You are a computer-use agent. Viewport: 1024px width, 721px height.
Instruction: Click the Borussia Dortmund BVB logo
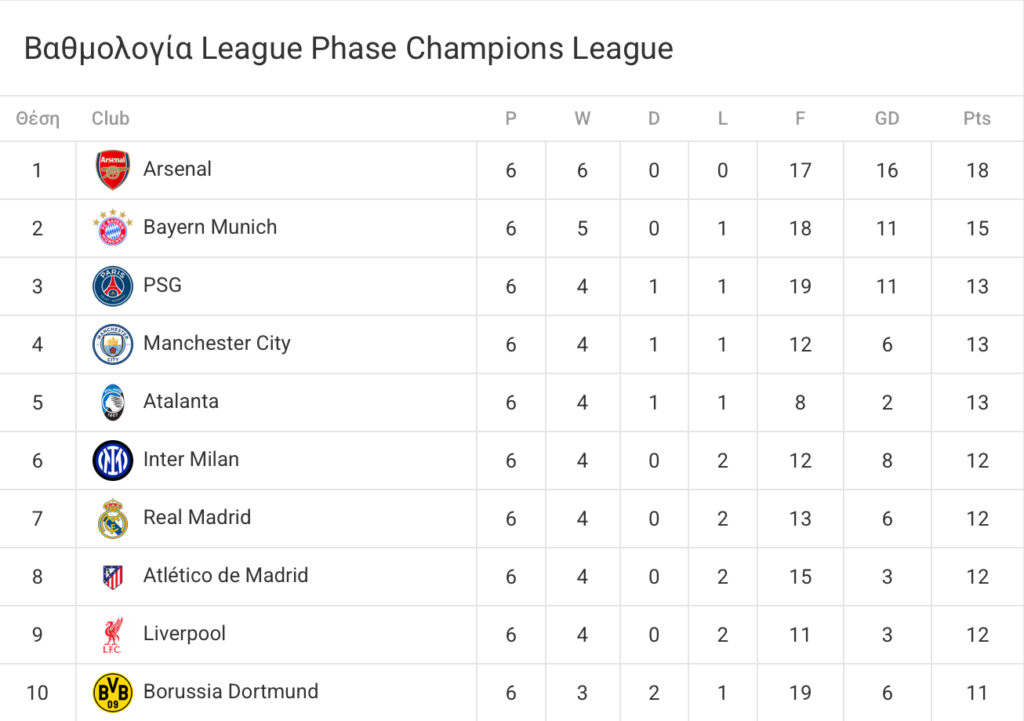[113, 692]
